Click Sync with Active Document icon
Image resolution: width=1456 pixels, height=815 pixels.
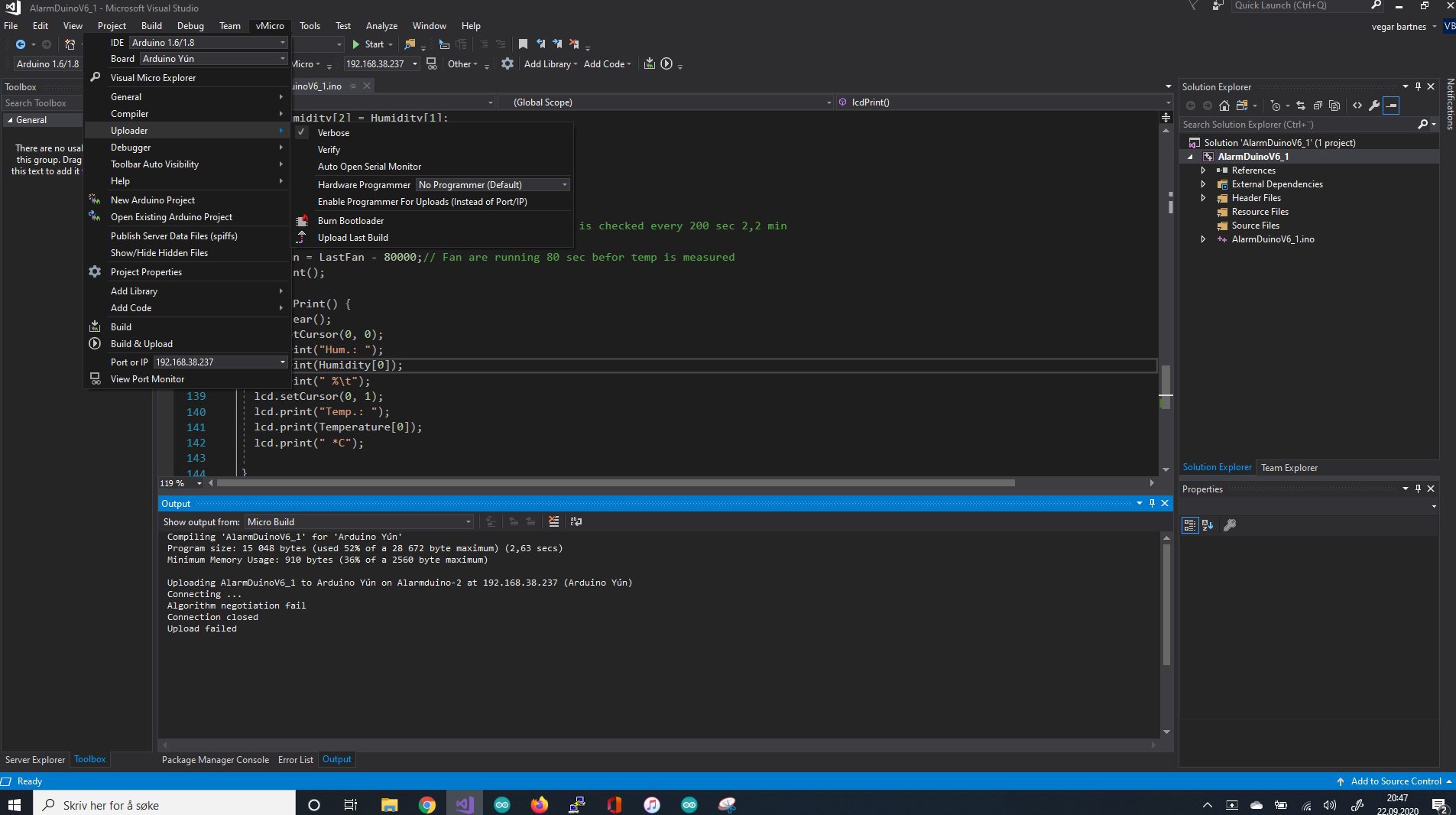coord(1300,106)
